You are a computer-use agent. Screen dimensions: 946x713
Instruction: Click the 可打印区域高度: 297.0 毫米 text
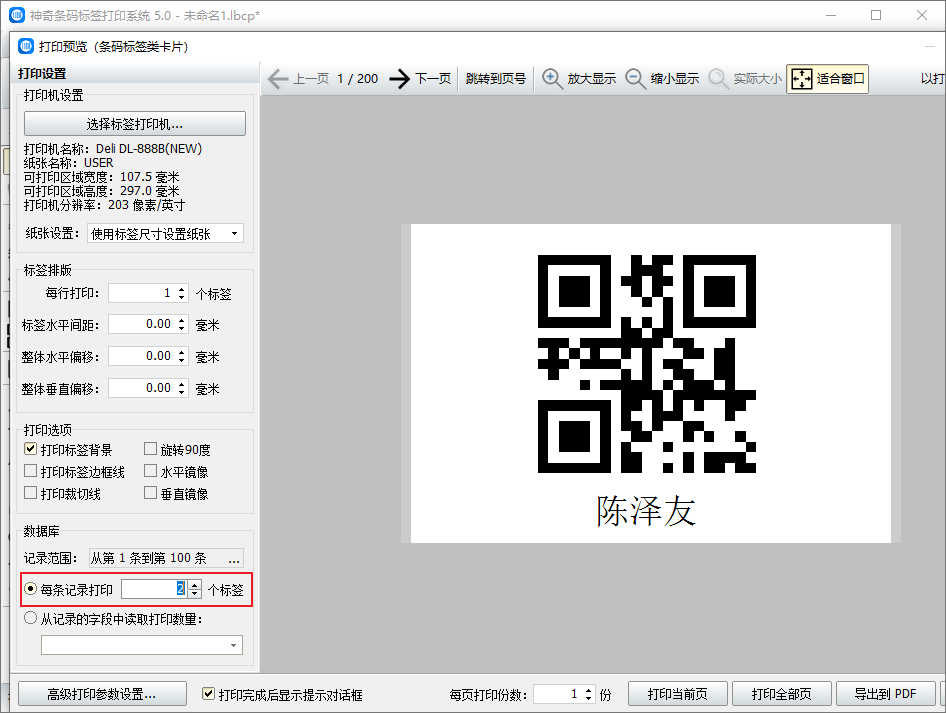pos(101,191)
